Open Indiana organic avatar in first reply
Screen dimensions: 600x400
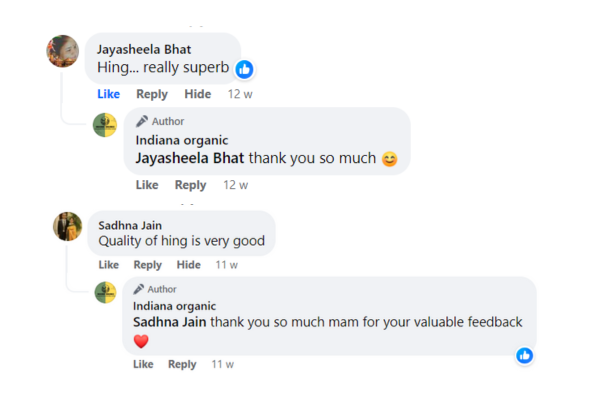105,125
